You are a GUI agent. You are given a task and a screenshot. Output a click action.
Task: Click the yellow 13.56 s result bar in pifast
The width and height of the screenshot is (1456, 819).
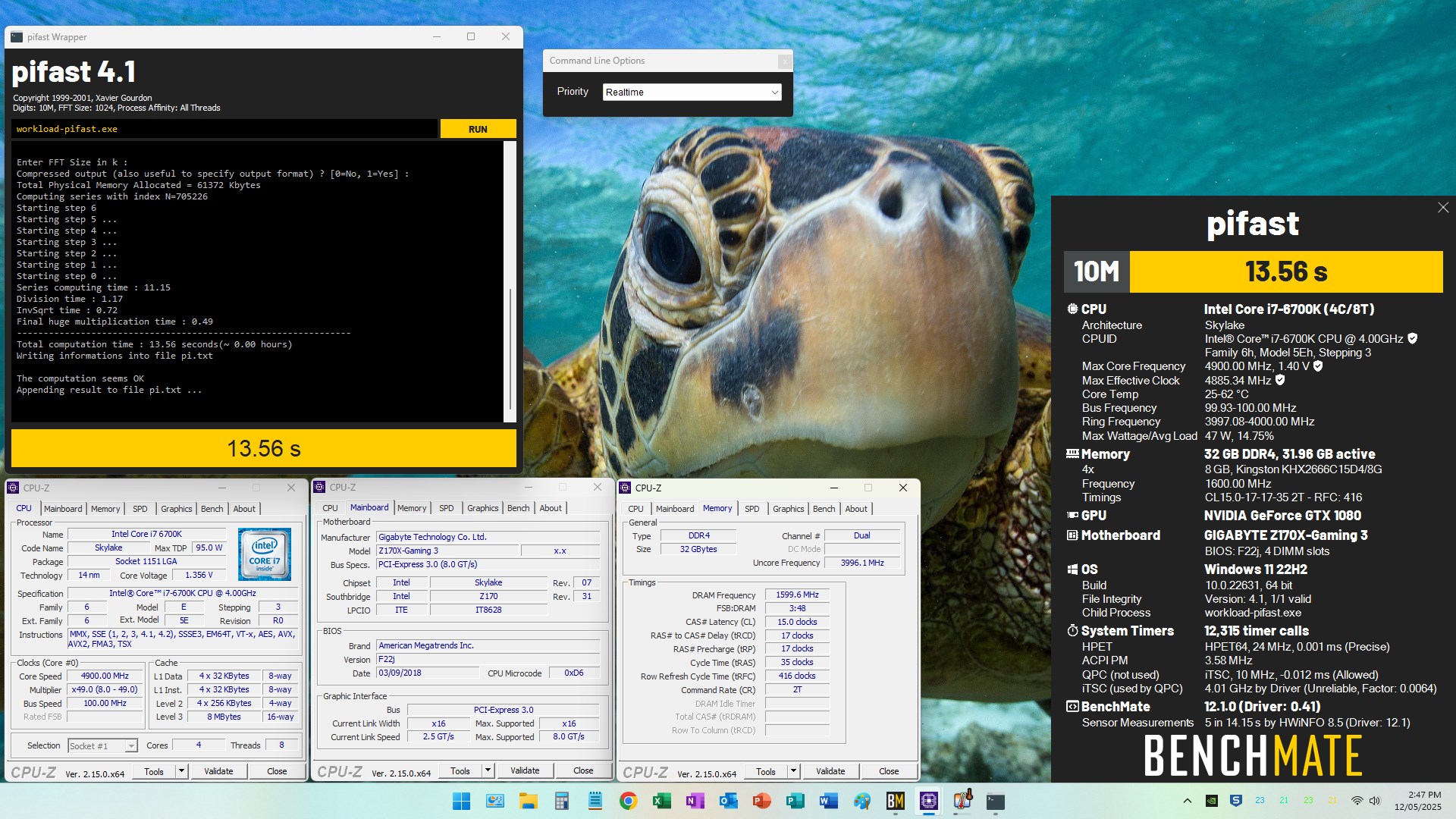(x=264, y=448)
